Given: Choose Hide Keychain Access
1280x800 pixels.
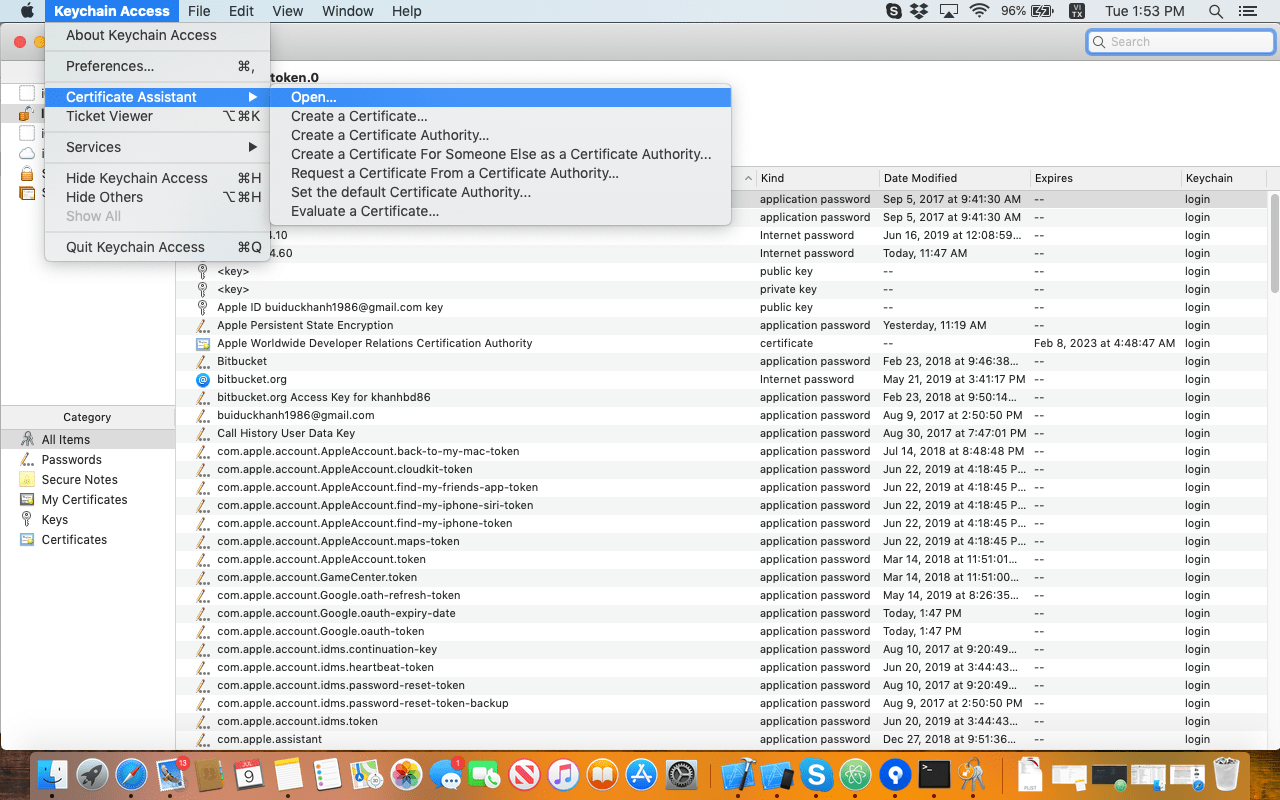Looking at the screenshot, I should click(157, 178).
